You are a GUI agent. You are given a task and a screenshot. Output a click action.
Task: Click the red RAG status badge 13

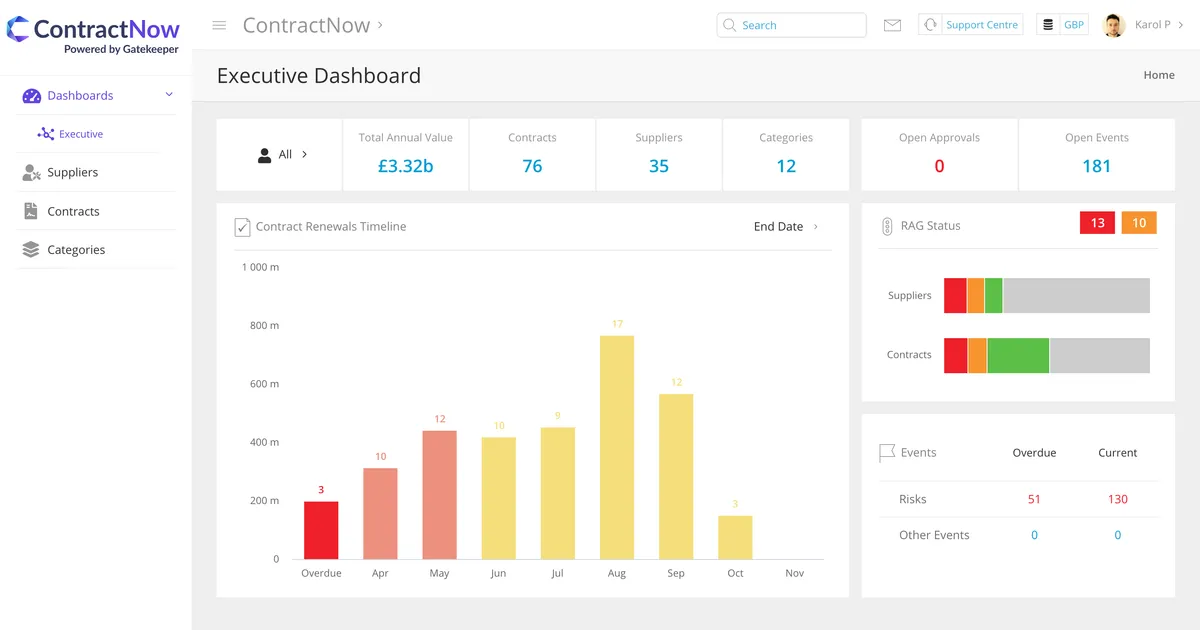(x=1097, y=223)
